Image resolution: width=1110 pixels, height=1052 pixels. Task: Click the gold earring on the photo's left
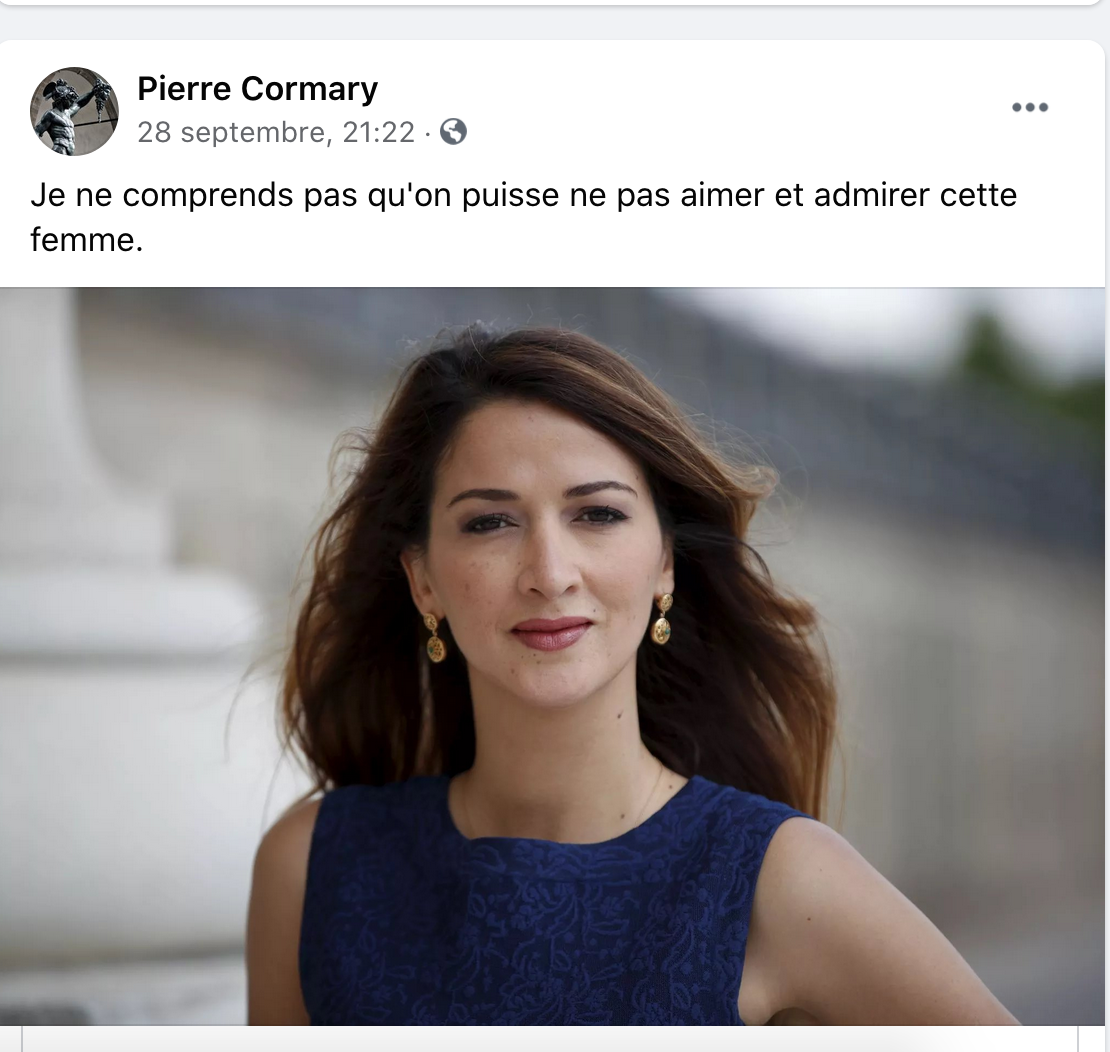pyautogui.click(x=434, y=638)
